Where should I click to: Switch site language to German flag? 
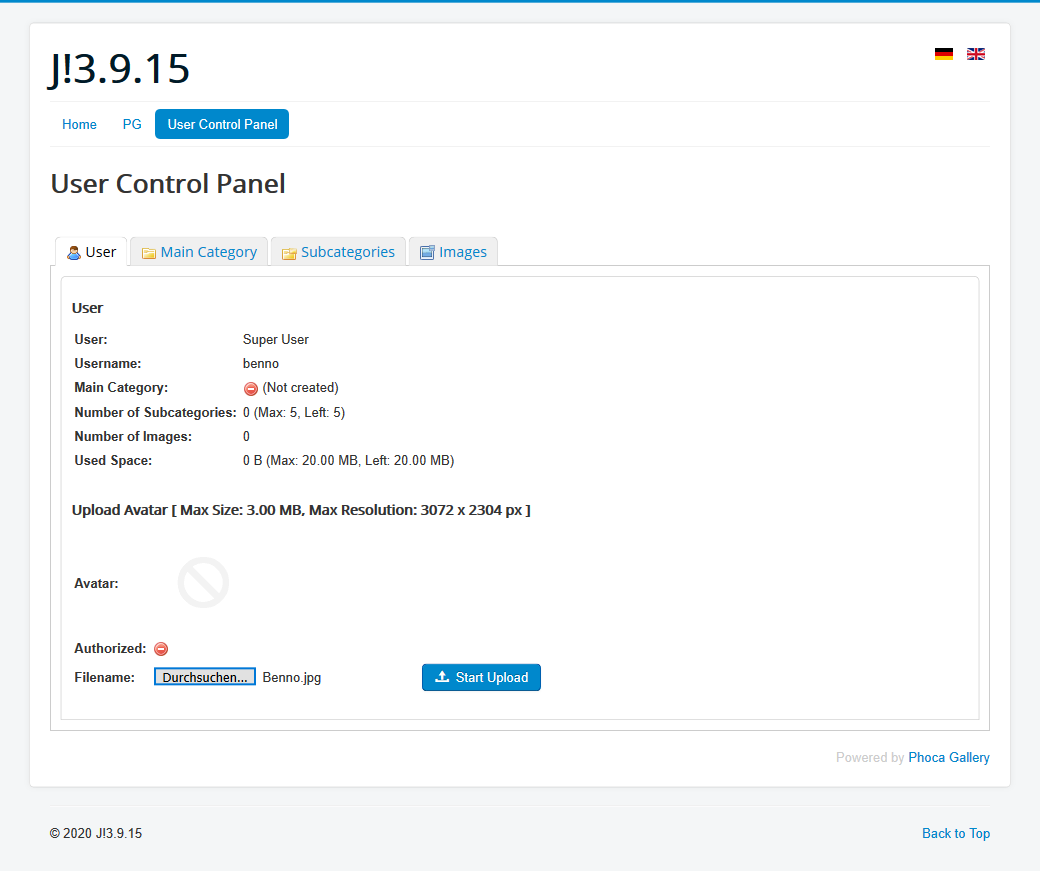tap(943, 54)
